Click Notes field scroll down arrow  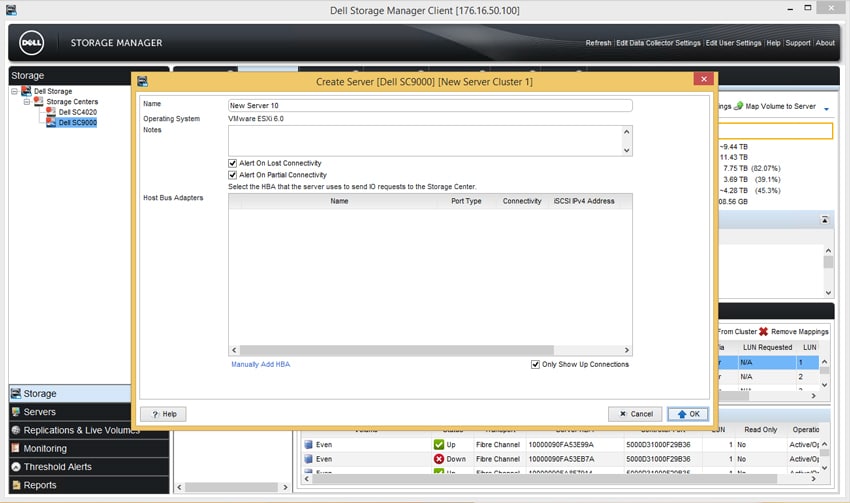627,150
